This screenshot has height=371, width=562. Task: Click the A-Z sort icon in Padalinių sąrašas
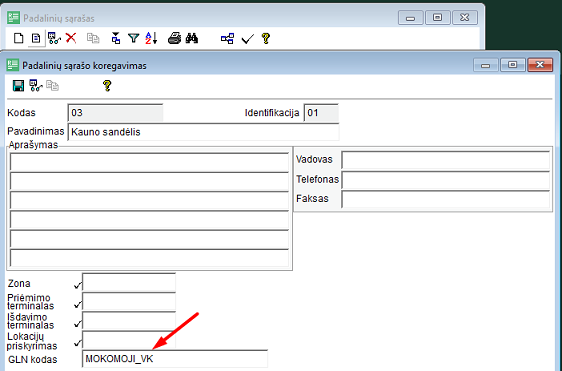click(x=151, y=38)
